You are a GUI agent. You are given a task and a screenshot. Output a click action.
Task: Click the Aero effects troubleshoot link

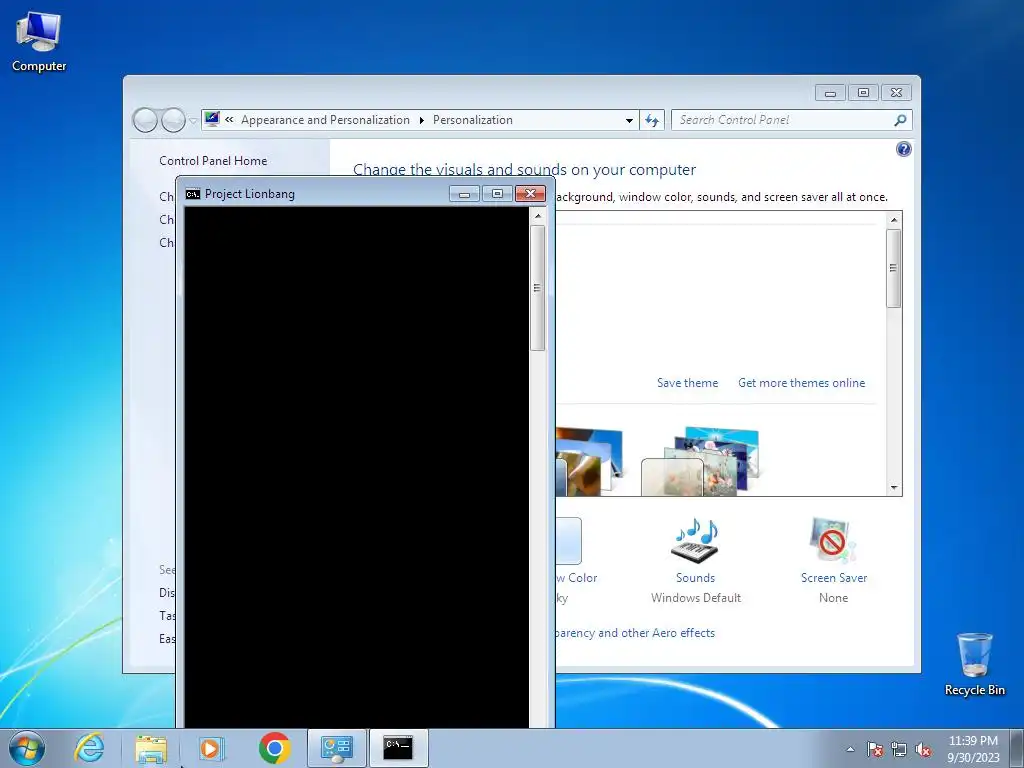pos(635,633)
